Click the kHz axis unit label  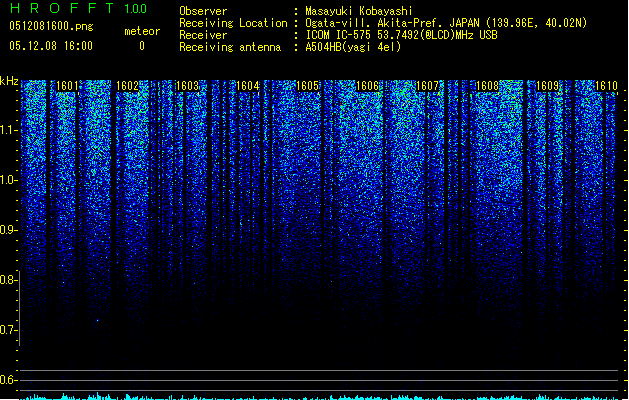(x=9, y=81)
